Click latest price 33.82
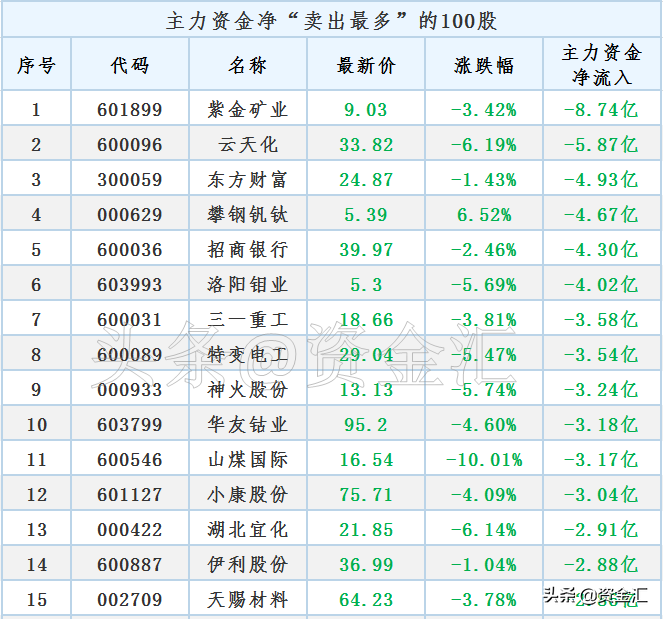This screenshot has width=663, height=619. 366,145
